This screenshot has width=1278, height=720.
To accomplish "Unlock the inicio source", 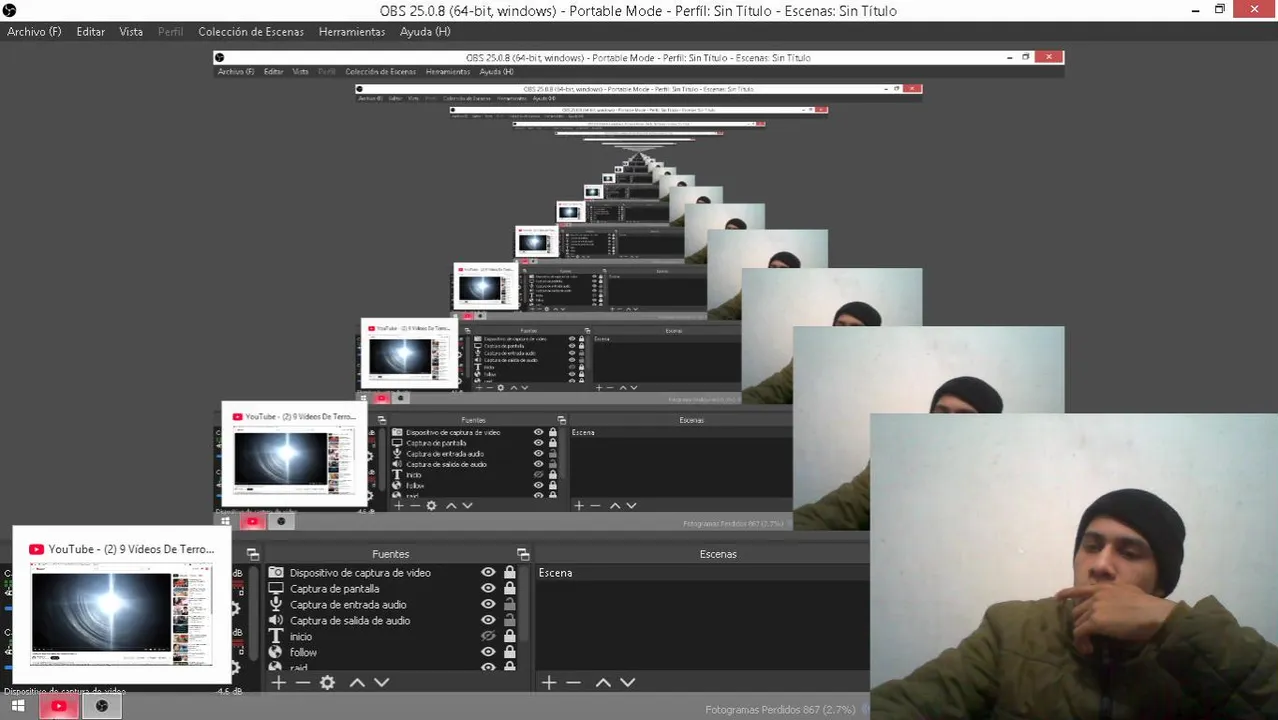I will (509, 637).
